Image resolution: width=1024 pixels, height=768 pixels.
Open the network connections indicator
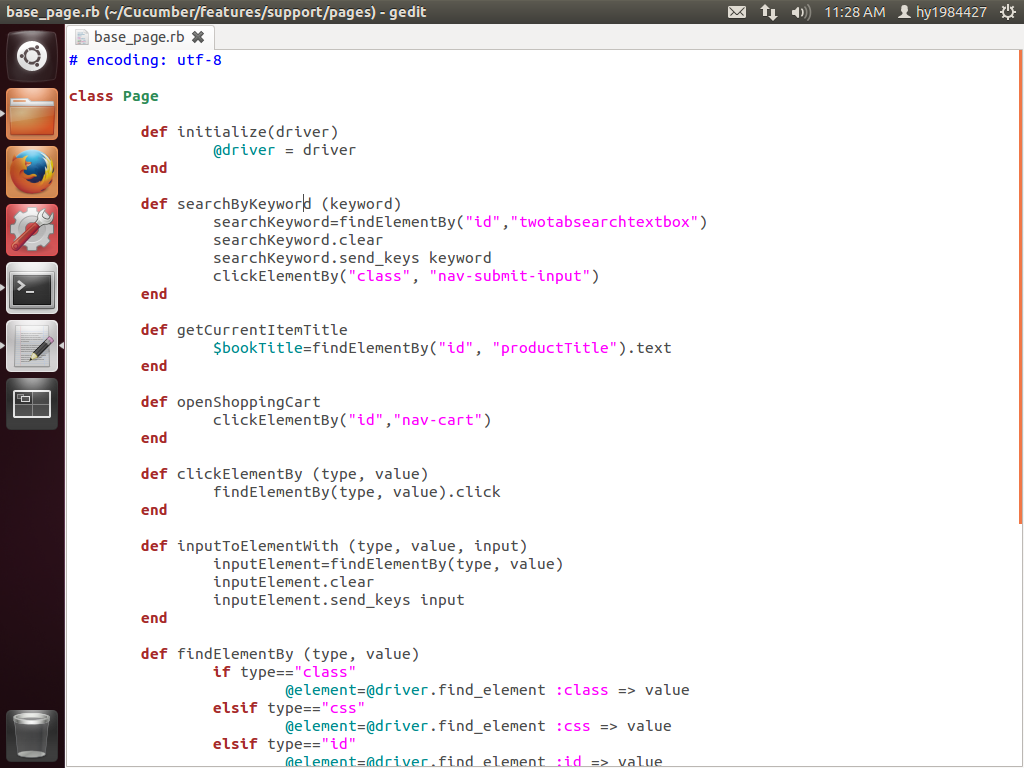[769, 12]
